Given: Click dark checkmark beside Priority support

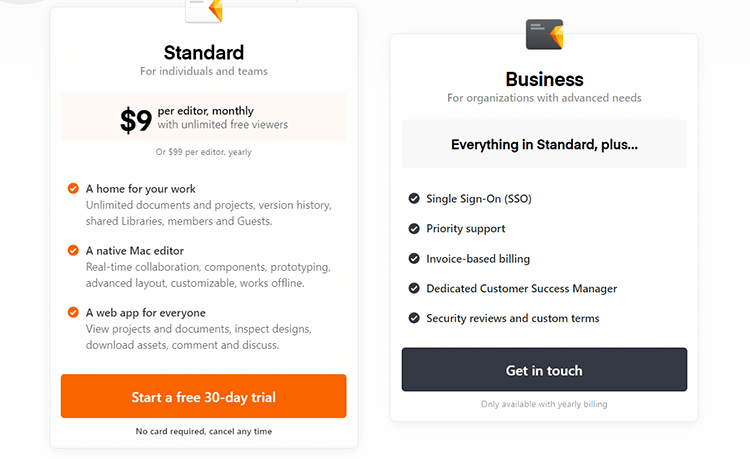Looking at the screenshot, I should click(414, 228).
